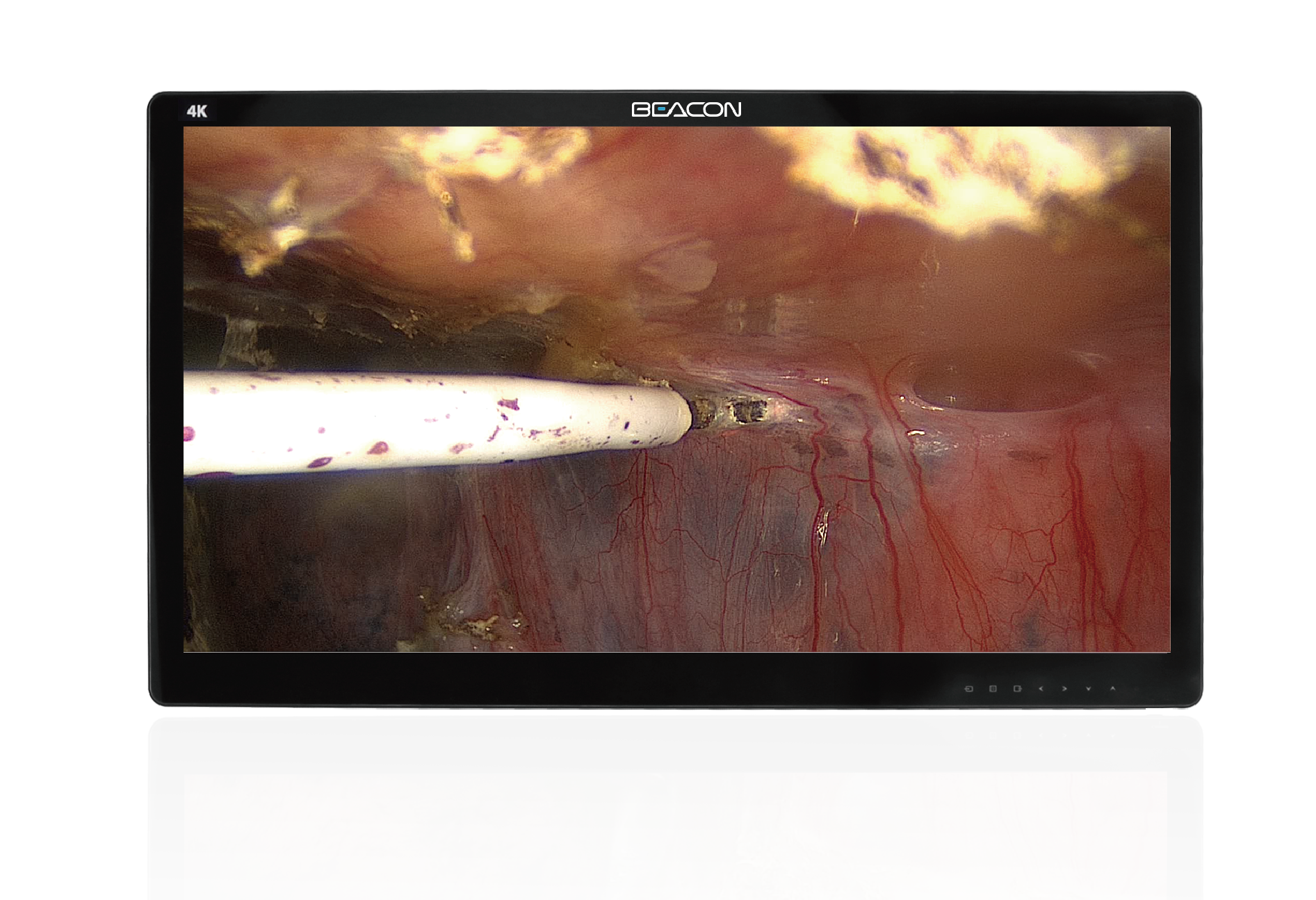Tap the input source button on bezel
1316x900 pixels.
pyautogui.click(x=969, y=689)
